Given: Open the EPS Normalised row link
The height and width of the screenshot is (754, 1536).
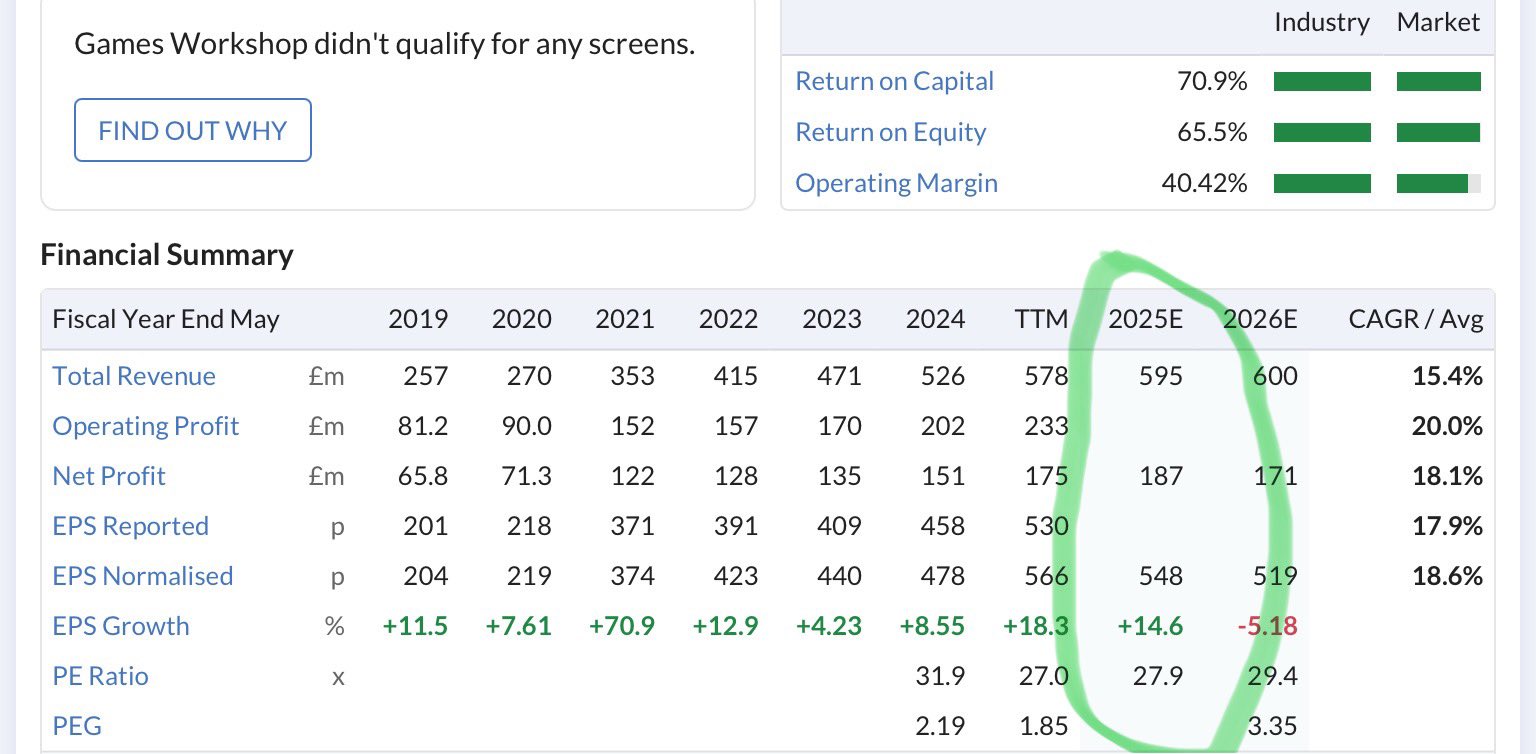Looking at the screenshot, I should (x=142, y=576).
